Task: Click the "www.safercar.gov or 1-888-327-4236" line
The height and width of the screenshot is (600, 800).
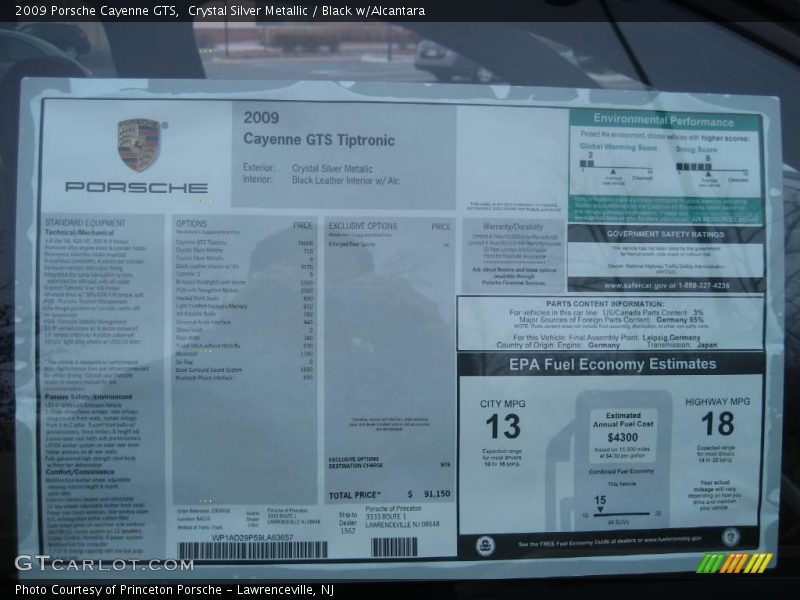Action: click(x=666, y=286)
